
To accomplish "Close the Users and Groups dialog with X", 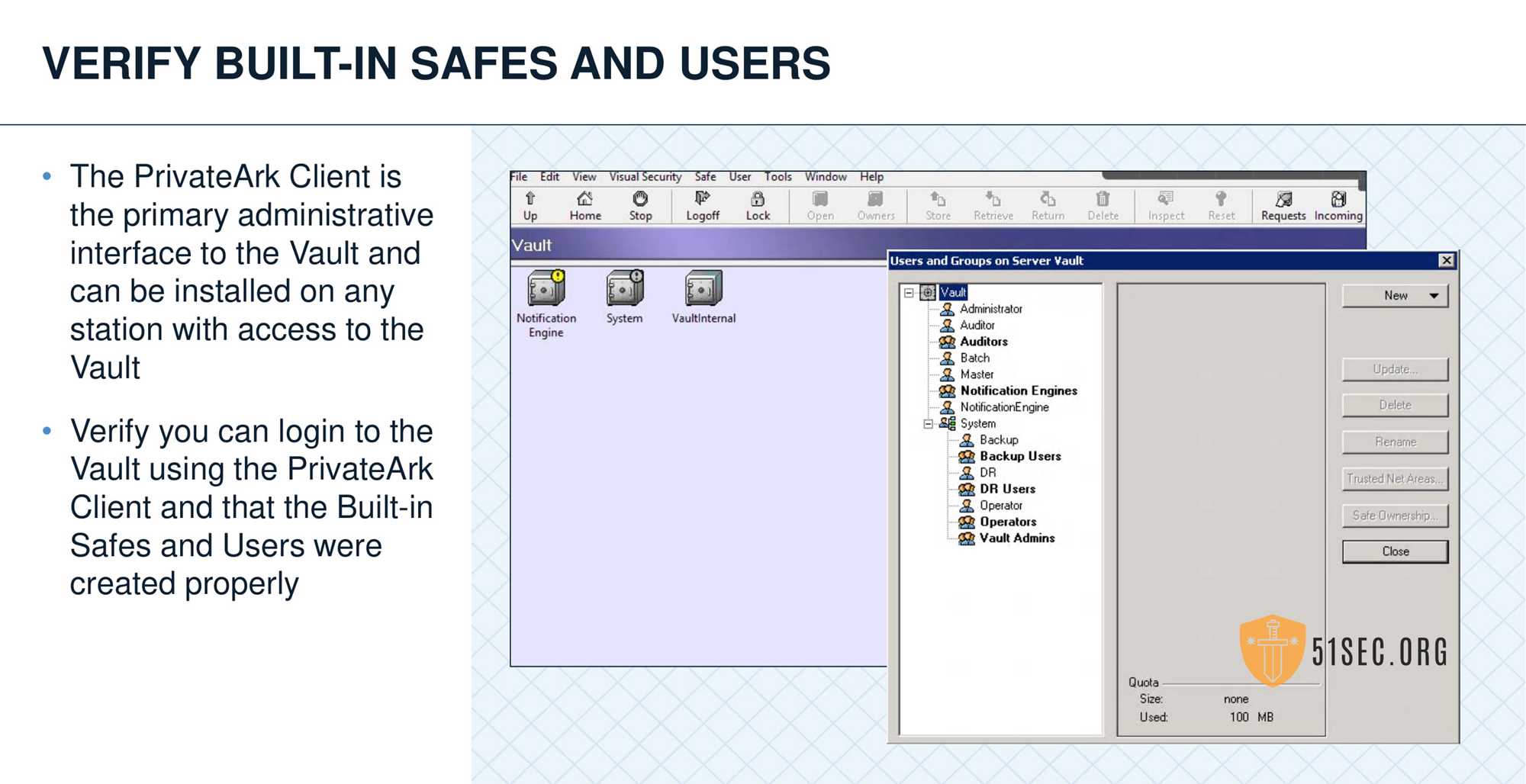I will pyautogui.click(x=1446, y=261).
